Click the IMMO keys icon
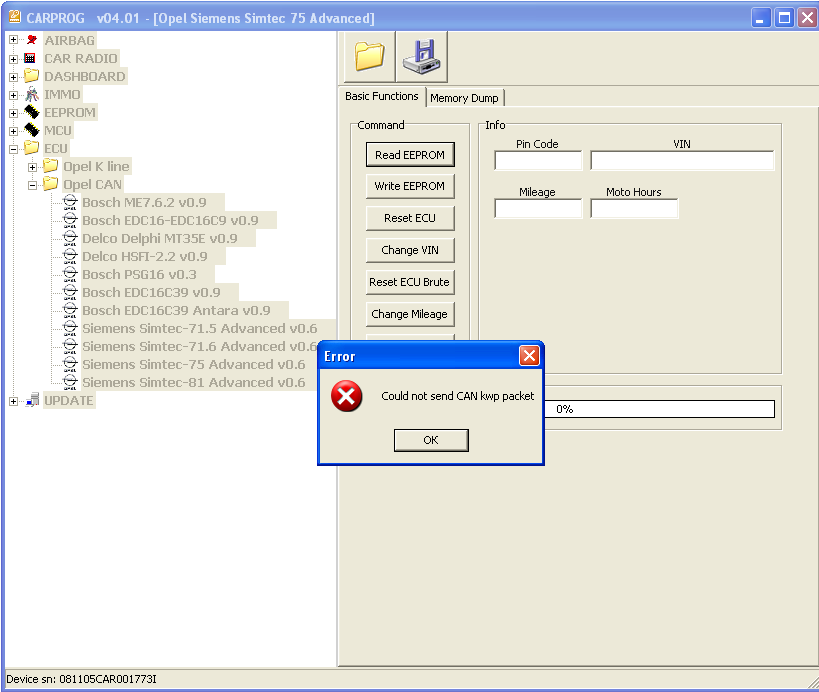Screen dimensions: 819x692 (x=32, y=94)
